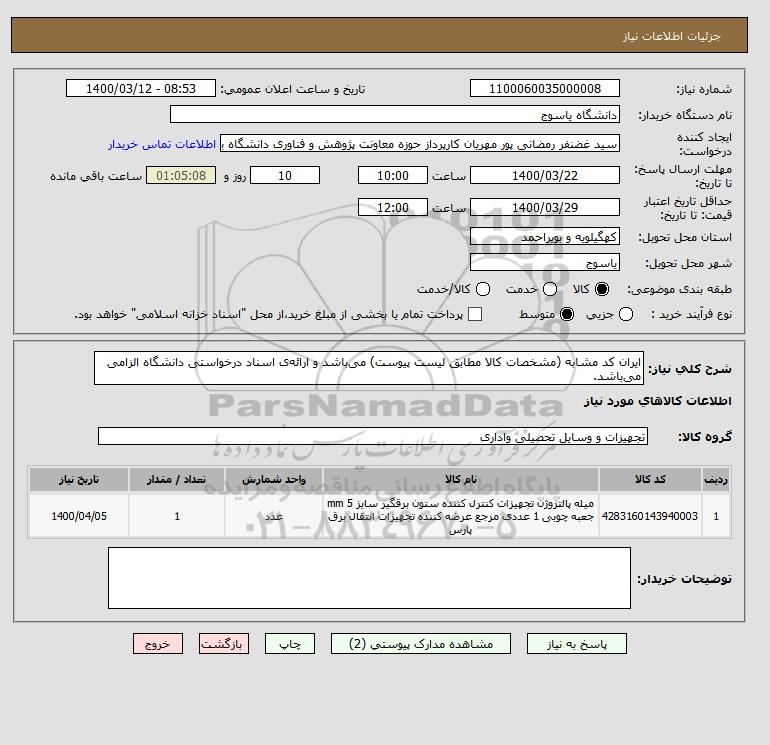Click the validity time field 12:00
The height and width of the screenshot is (745, 770).
pyautogui.click(x=392, y=207)
